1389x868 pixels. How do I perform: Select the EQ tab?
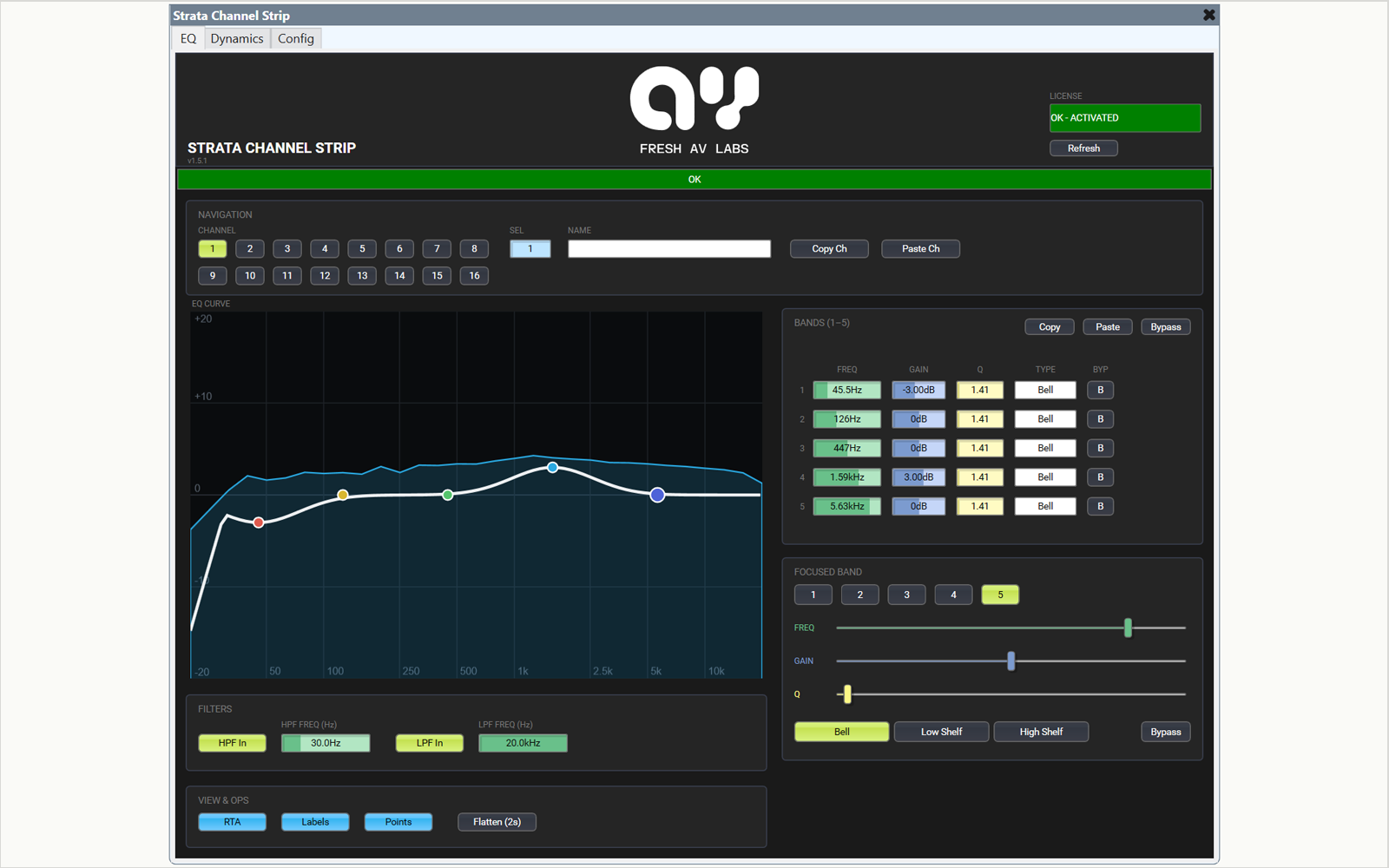pos(188,38)
